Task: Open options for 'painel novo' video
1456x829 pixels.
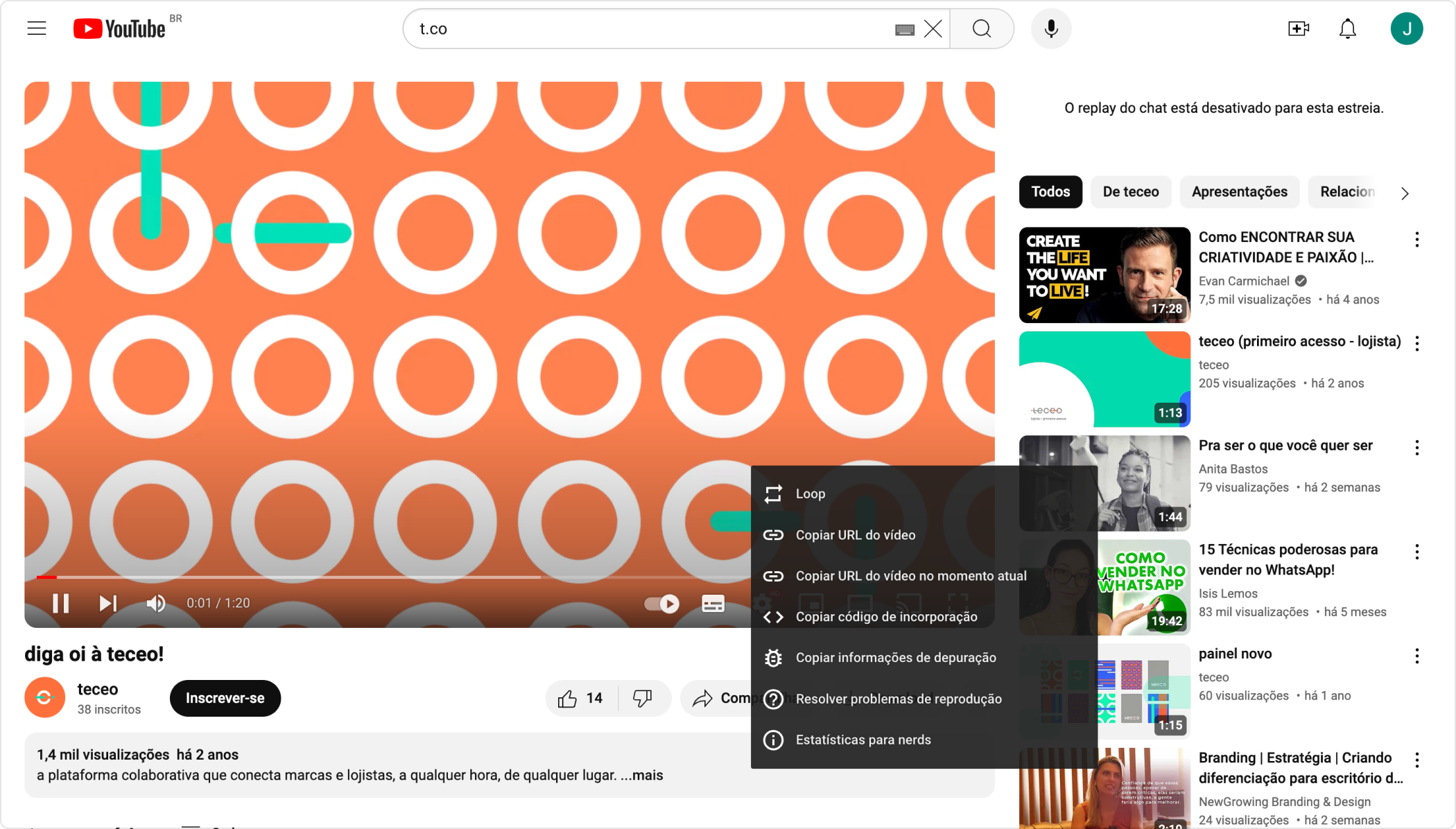Action: click(1416, 656)
